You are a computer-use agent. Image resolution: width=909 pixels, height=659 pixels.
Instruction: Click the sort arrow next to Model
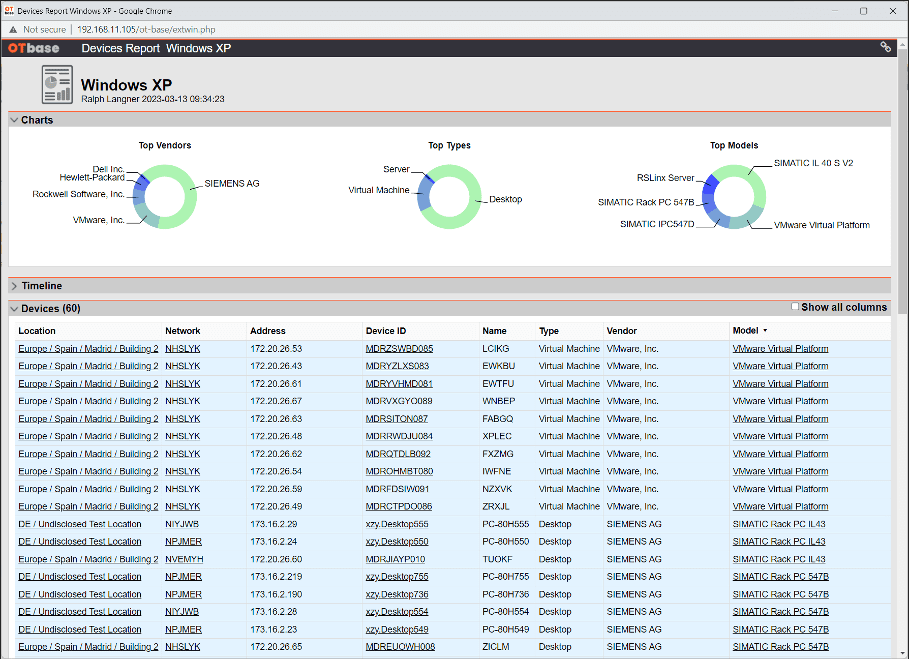(765, 330)
